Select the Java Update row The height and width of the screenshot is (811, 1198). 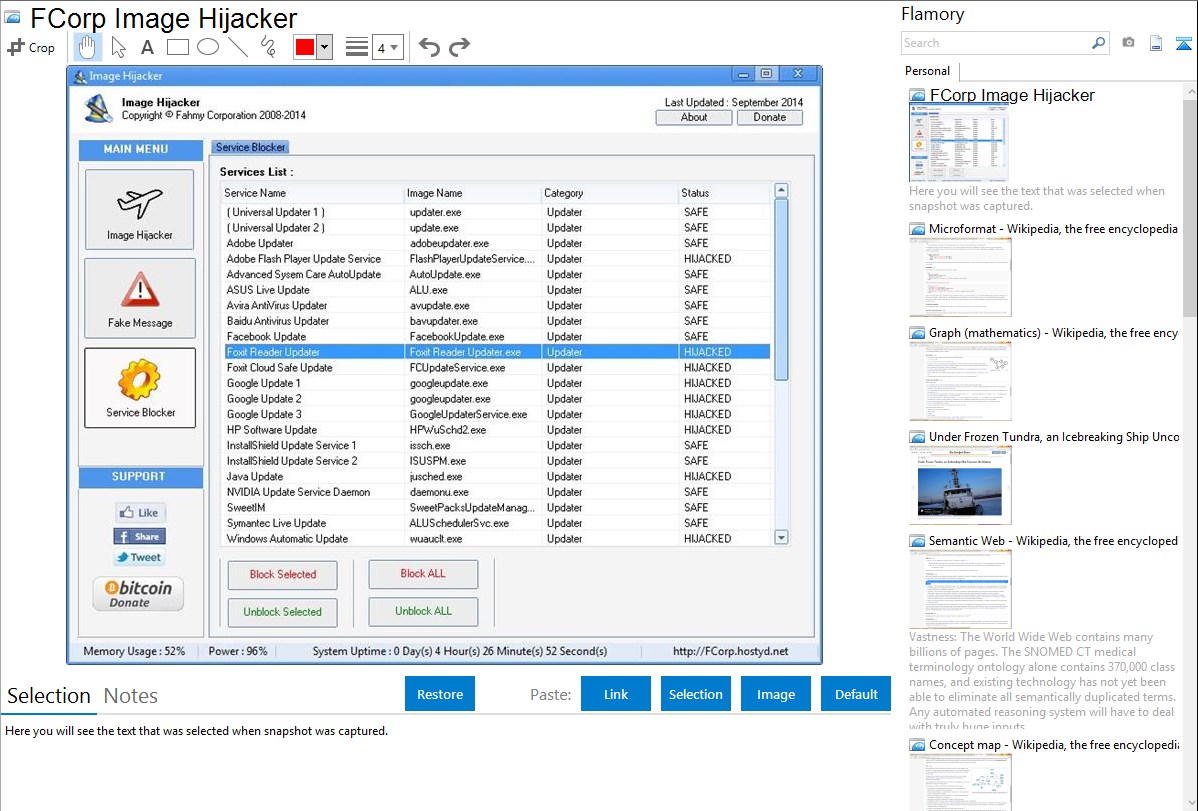[x=496, y=476]
